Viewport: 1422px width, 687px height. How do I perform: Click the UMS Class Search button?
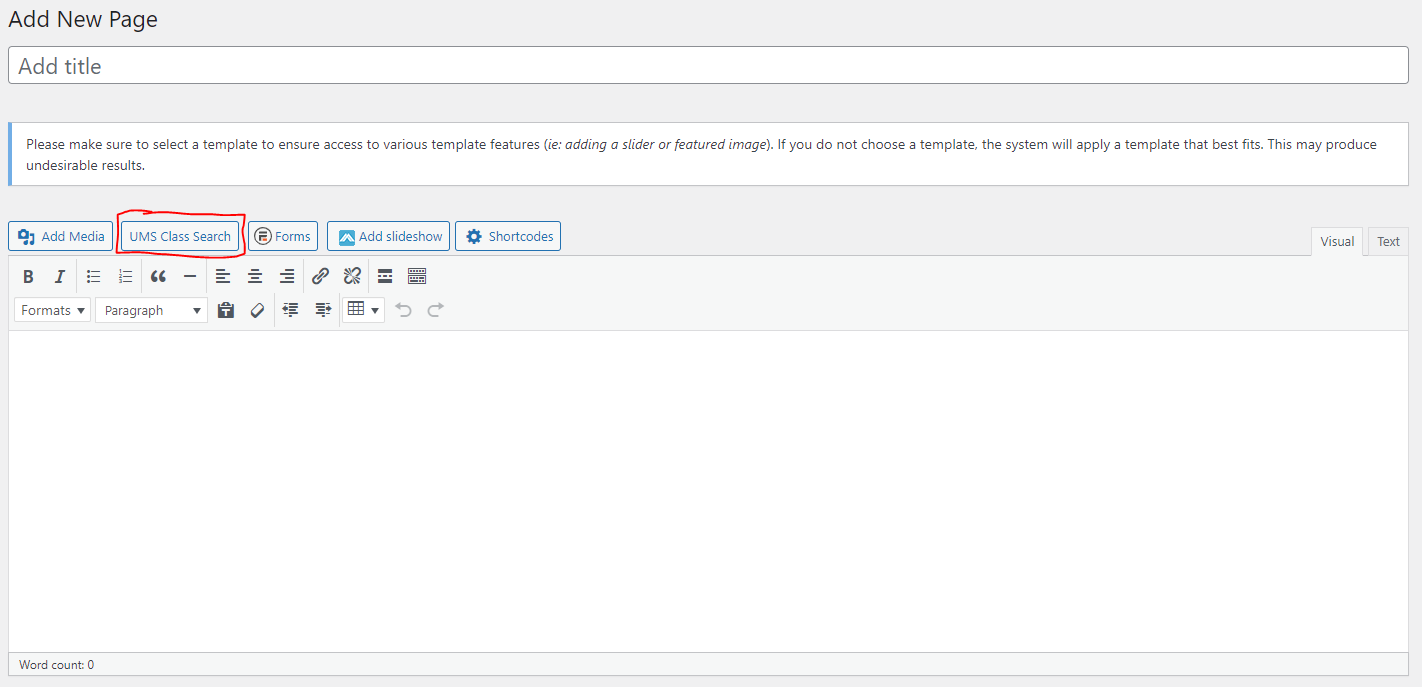coord(180,237)
